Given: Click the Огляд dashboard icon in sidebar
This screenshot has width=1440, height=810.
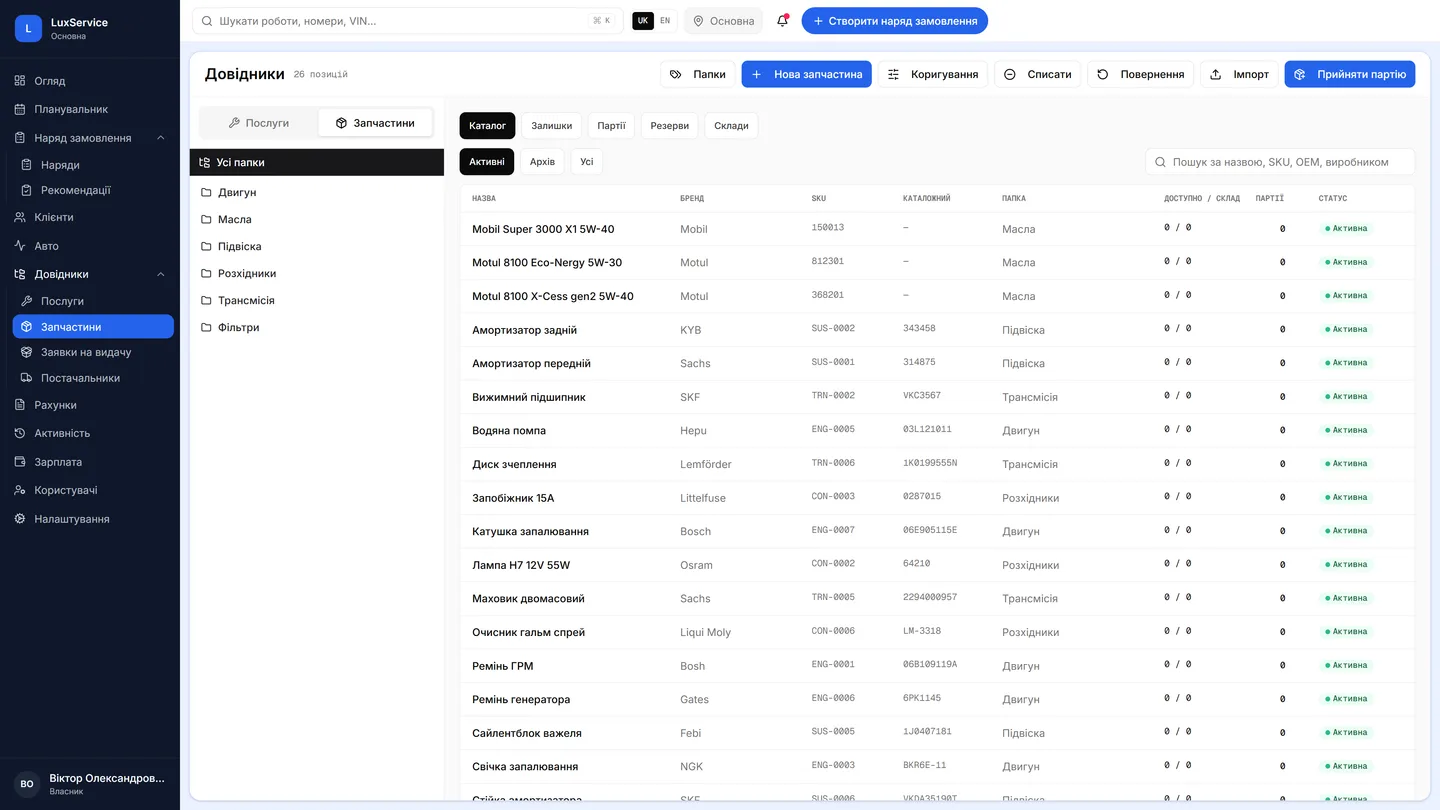Looking at the screenshot, I should tap(20, 81).
